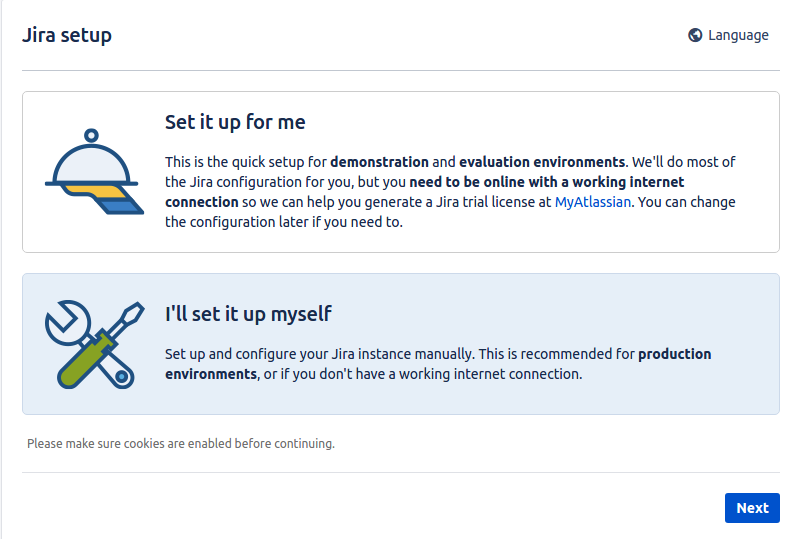Click the serving cloche icon

[94, 172]
